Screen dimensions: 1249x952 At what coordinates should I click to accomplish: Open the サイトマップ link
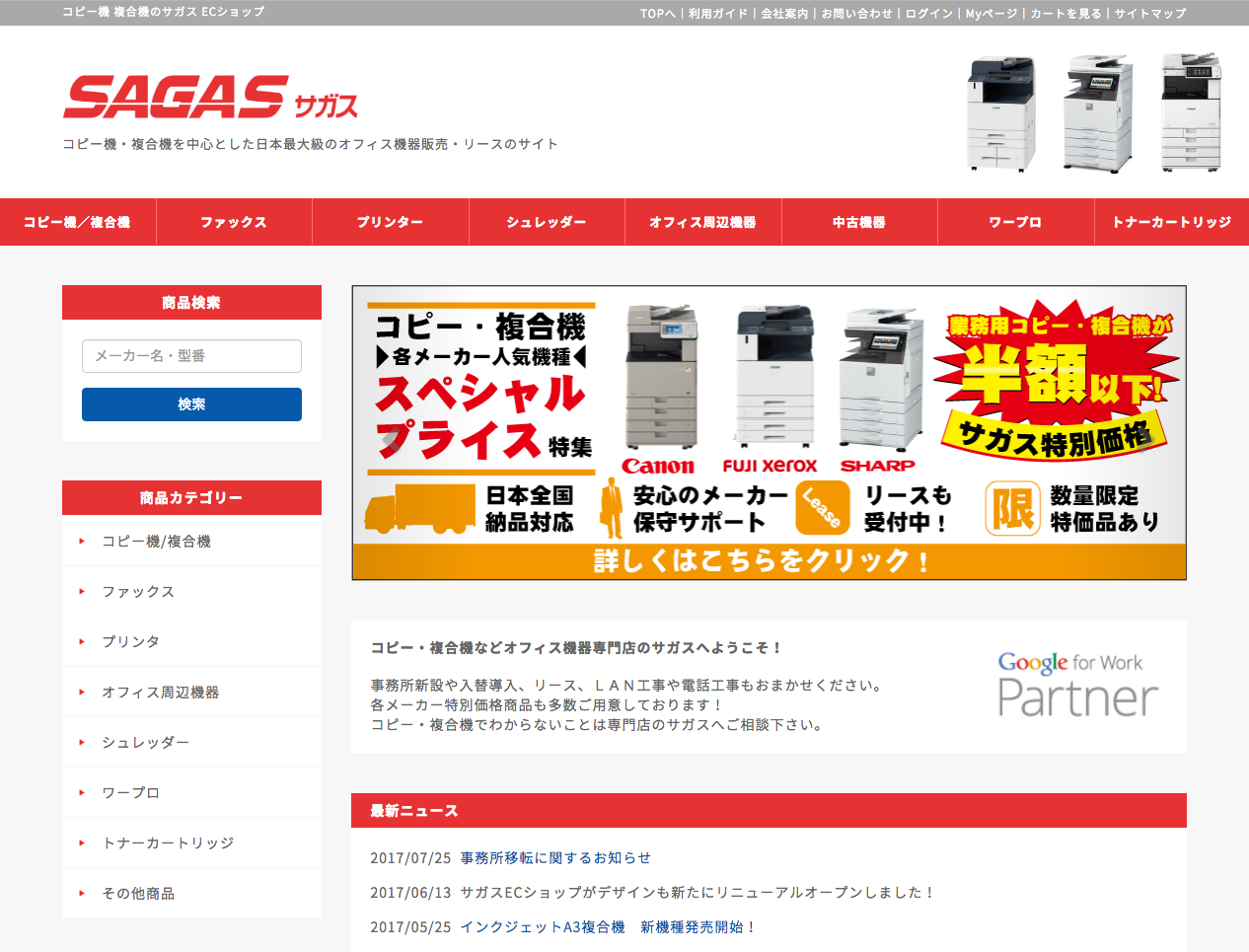[1150, 14]
